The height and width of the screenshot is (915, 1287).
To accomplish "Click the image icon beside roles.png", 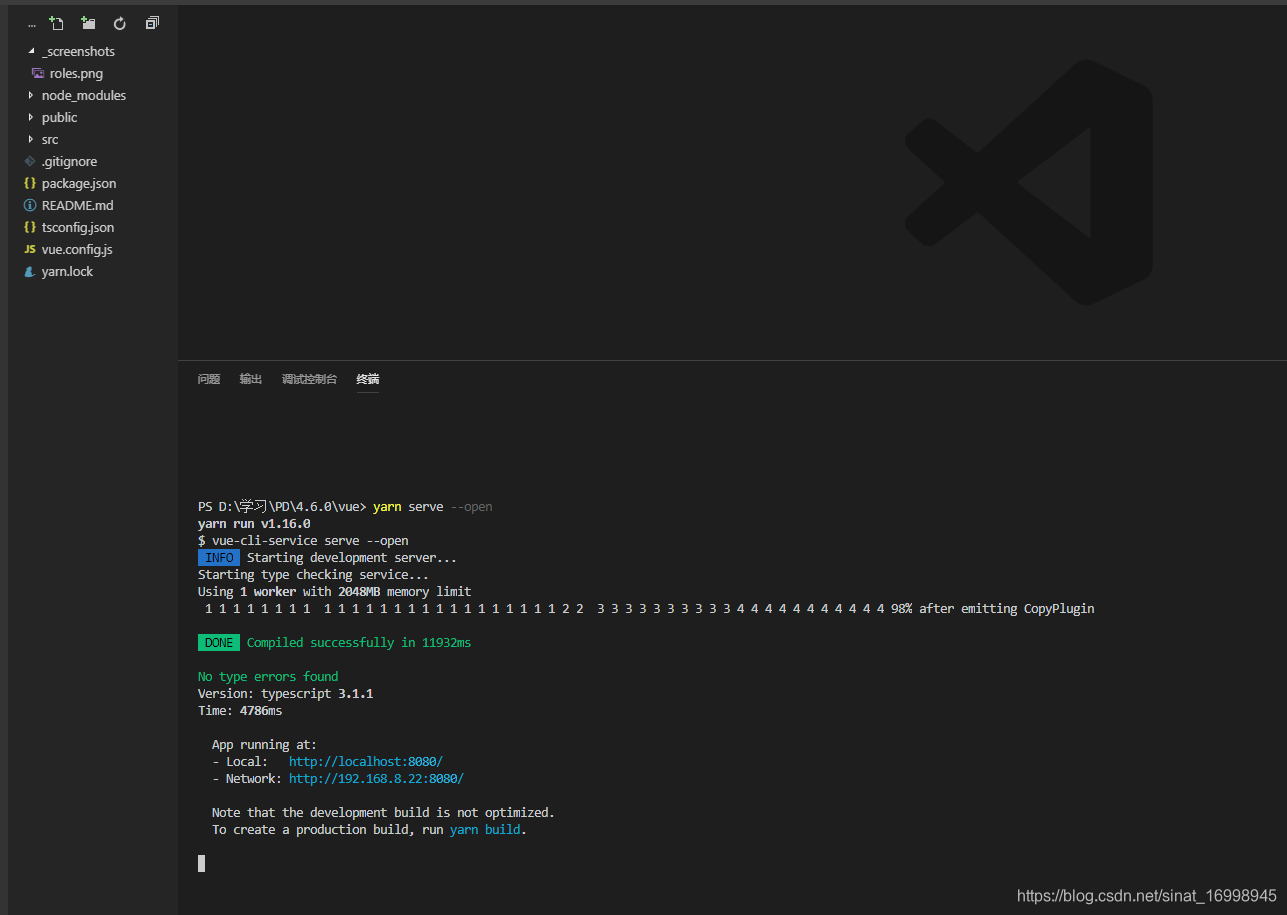I will tap(38, 73).
